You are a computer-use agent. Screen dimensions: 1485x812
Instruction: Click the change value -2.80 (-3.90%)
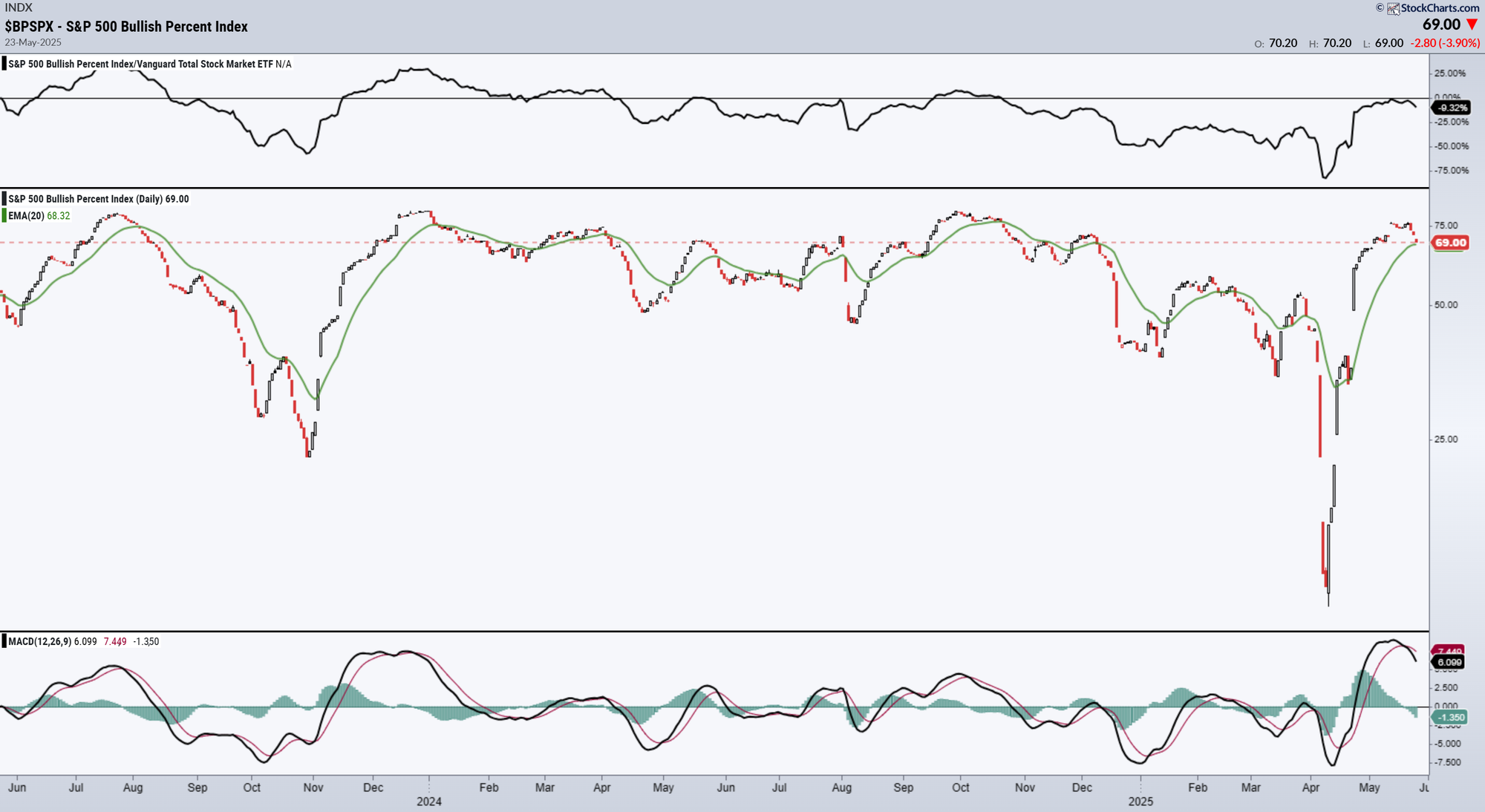point(1445,43)
